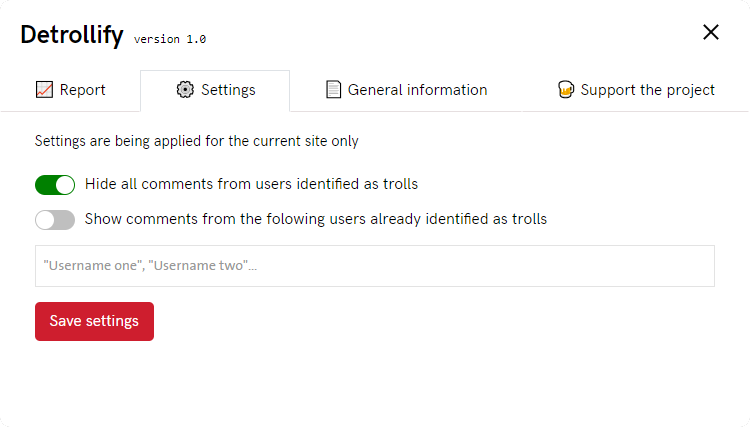Click the "Hide all comments" label text
750x427 pixels.
coord(251,184)
